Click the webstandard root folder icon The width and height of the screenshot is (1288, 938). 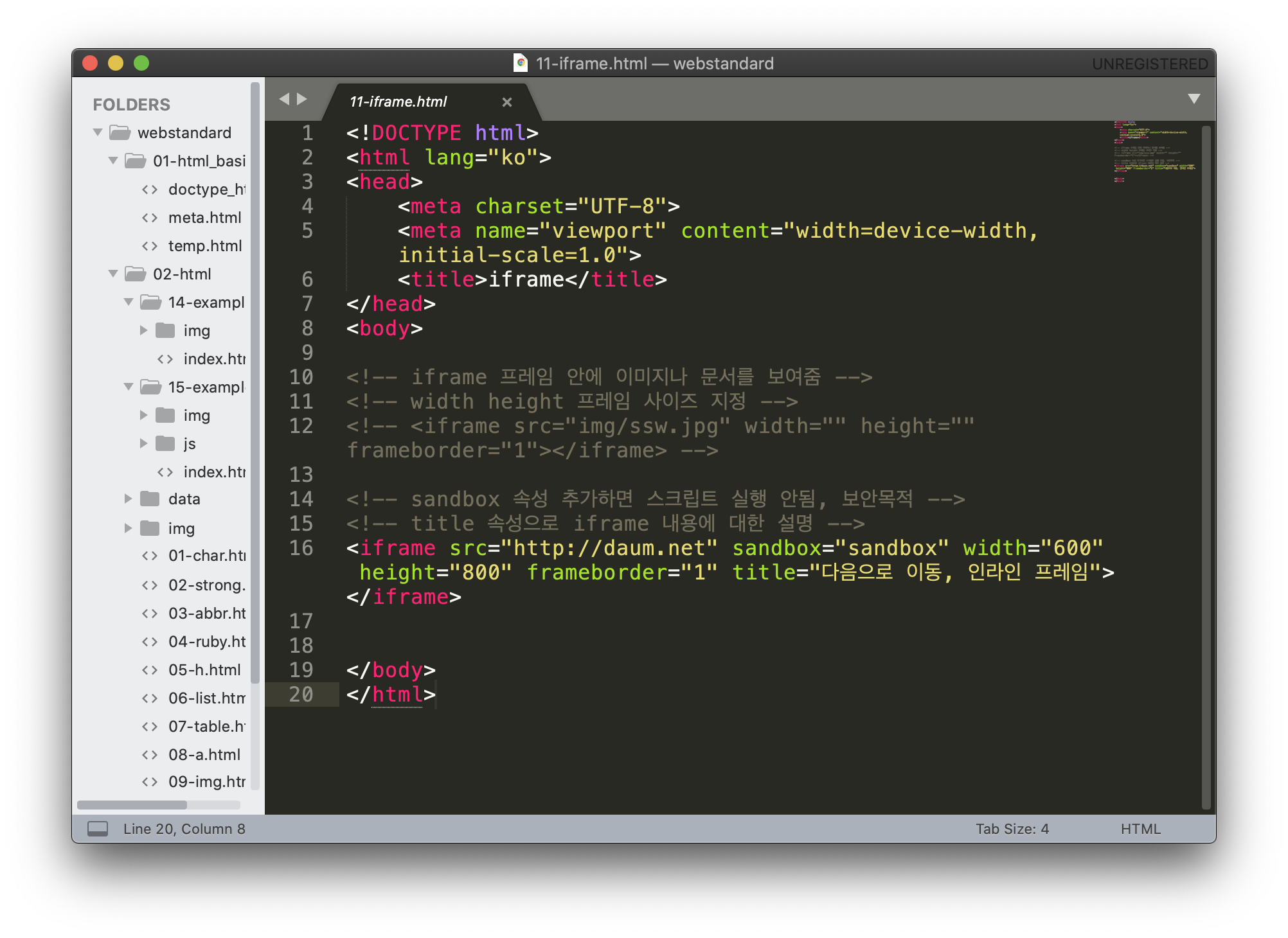click(120, 133)
